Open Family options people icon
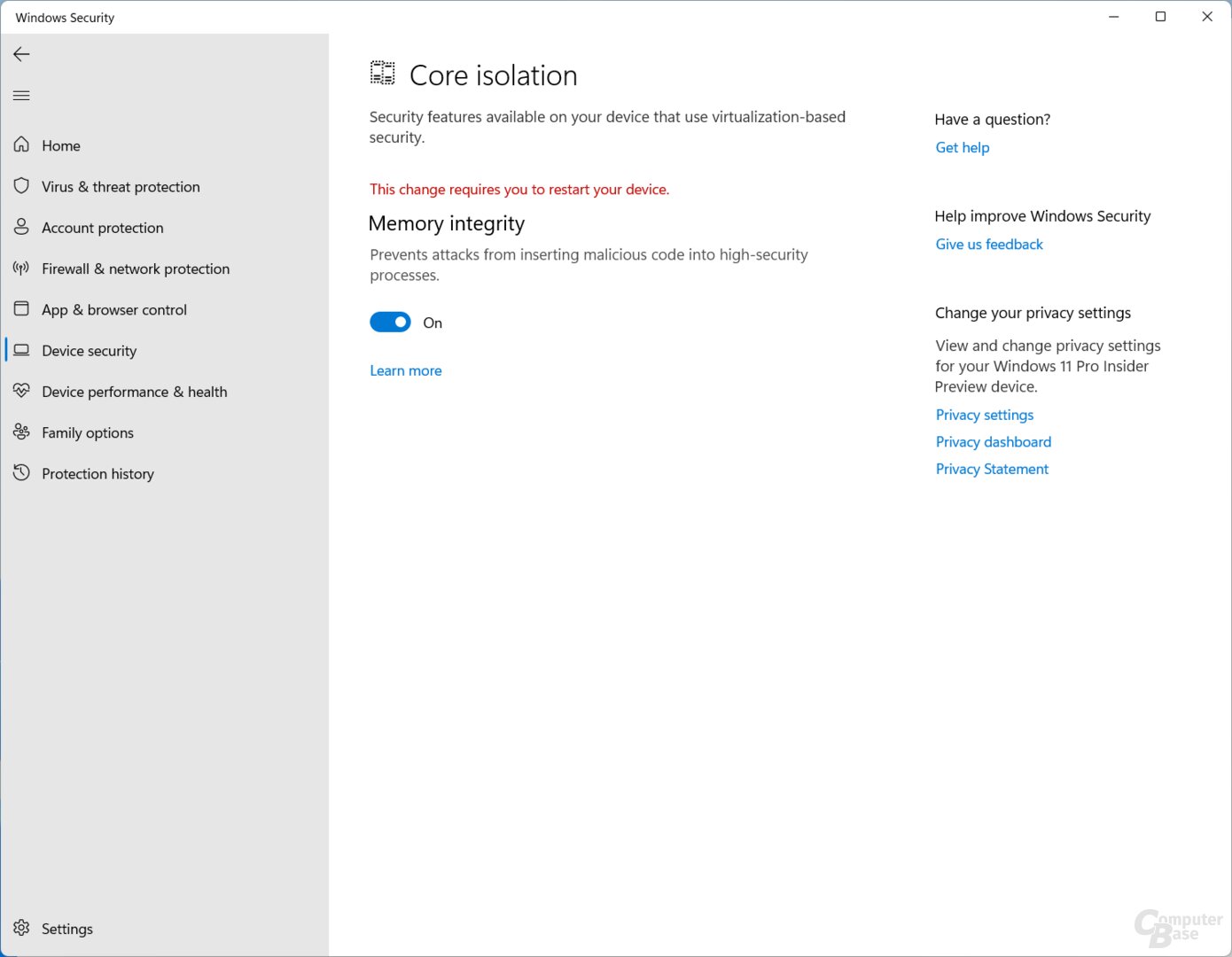Image resolution: width=1232 pixels, height=957 pixels. (22, 432)
